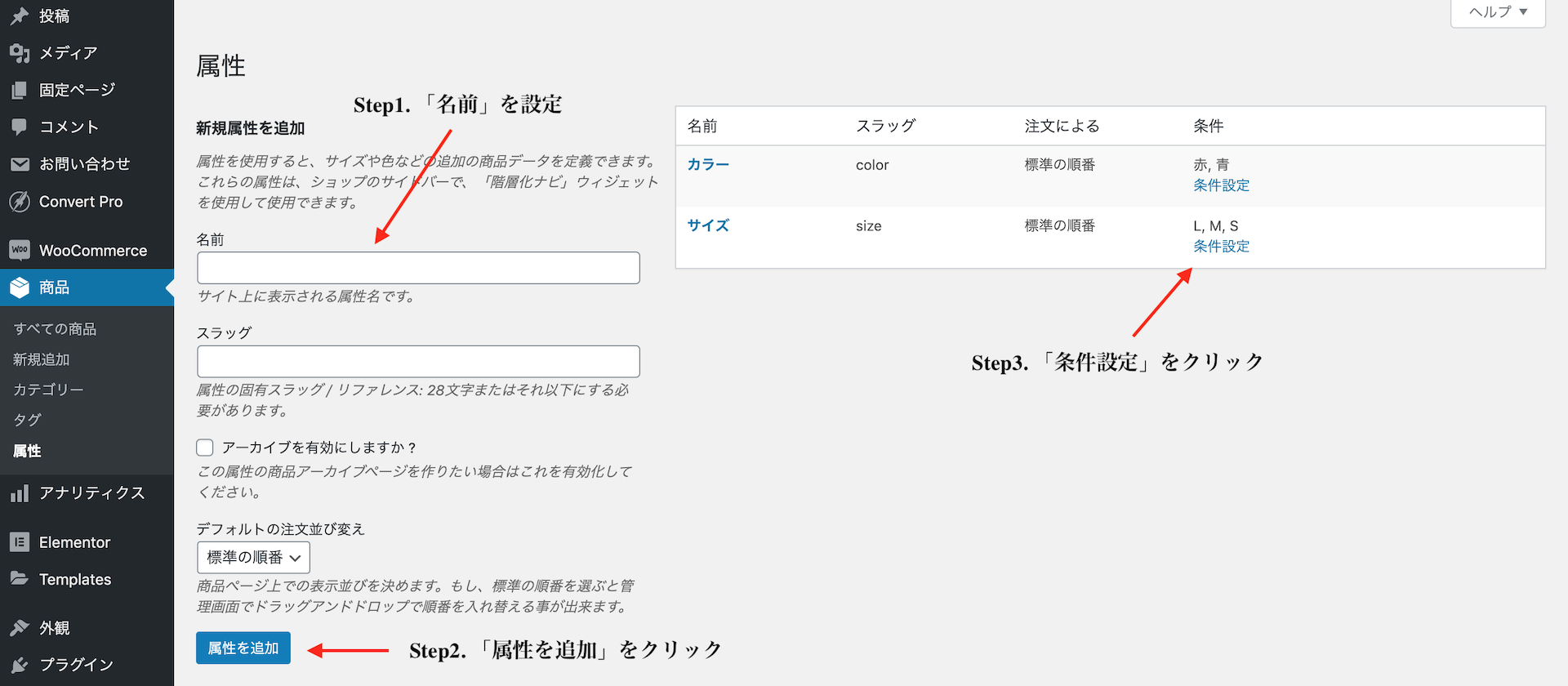The width and height of the screenshot is (1568, 686).
Task: Open the タグ submenu item
Action: [x=27, y=420]
